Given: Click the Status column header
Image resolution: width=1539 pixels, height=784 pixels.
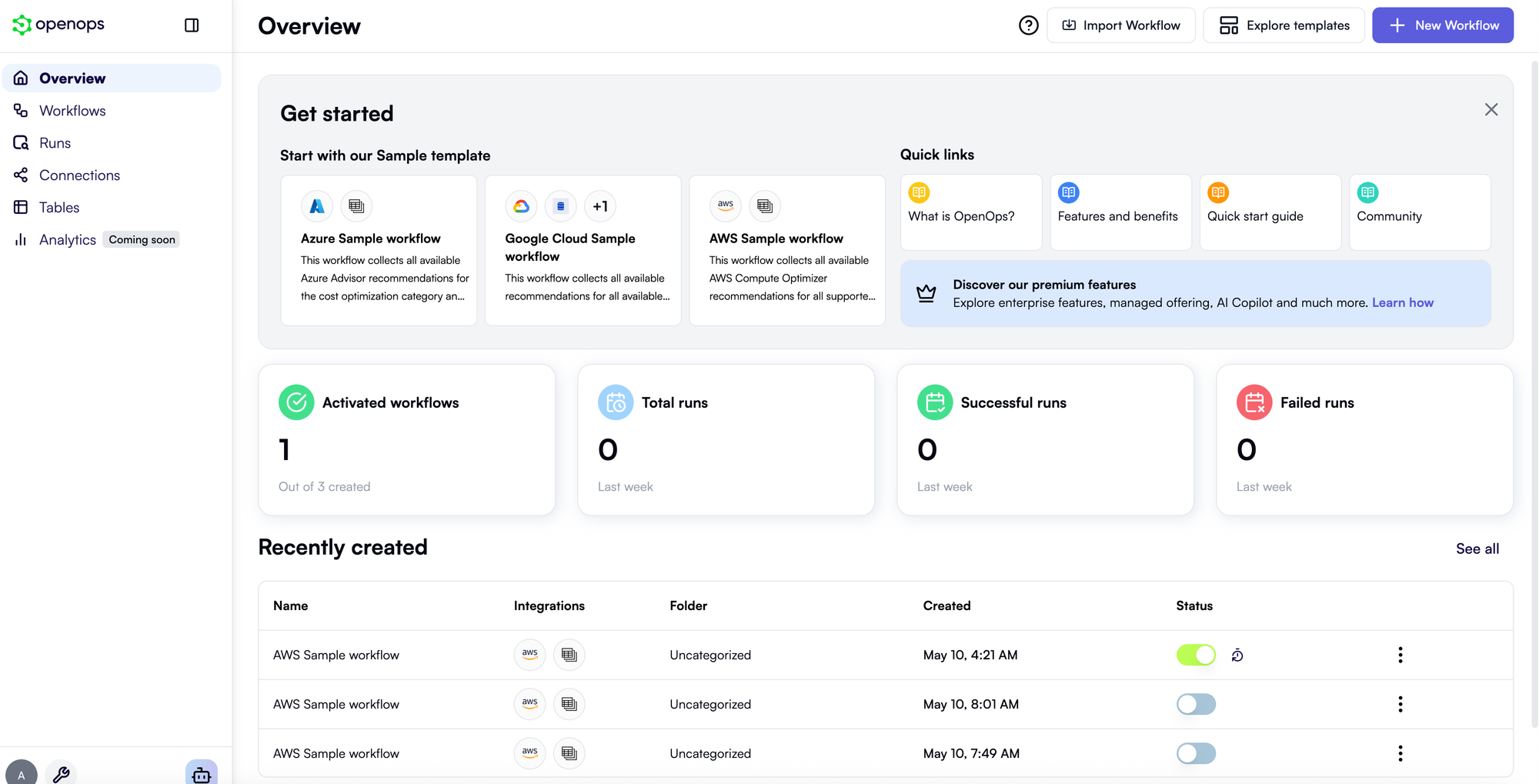Looking at the screenshot, I should (x=1194, y=606).
